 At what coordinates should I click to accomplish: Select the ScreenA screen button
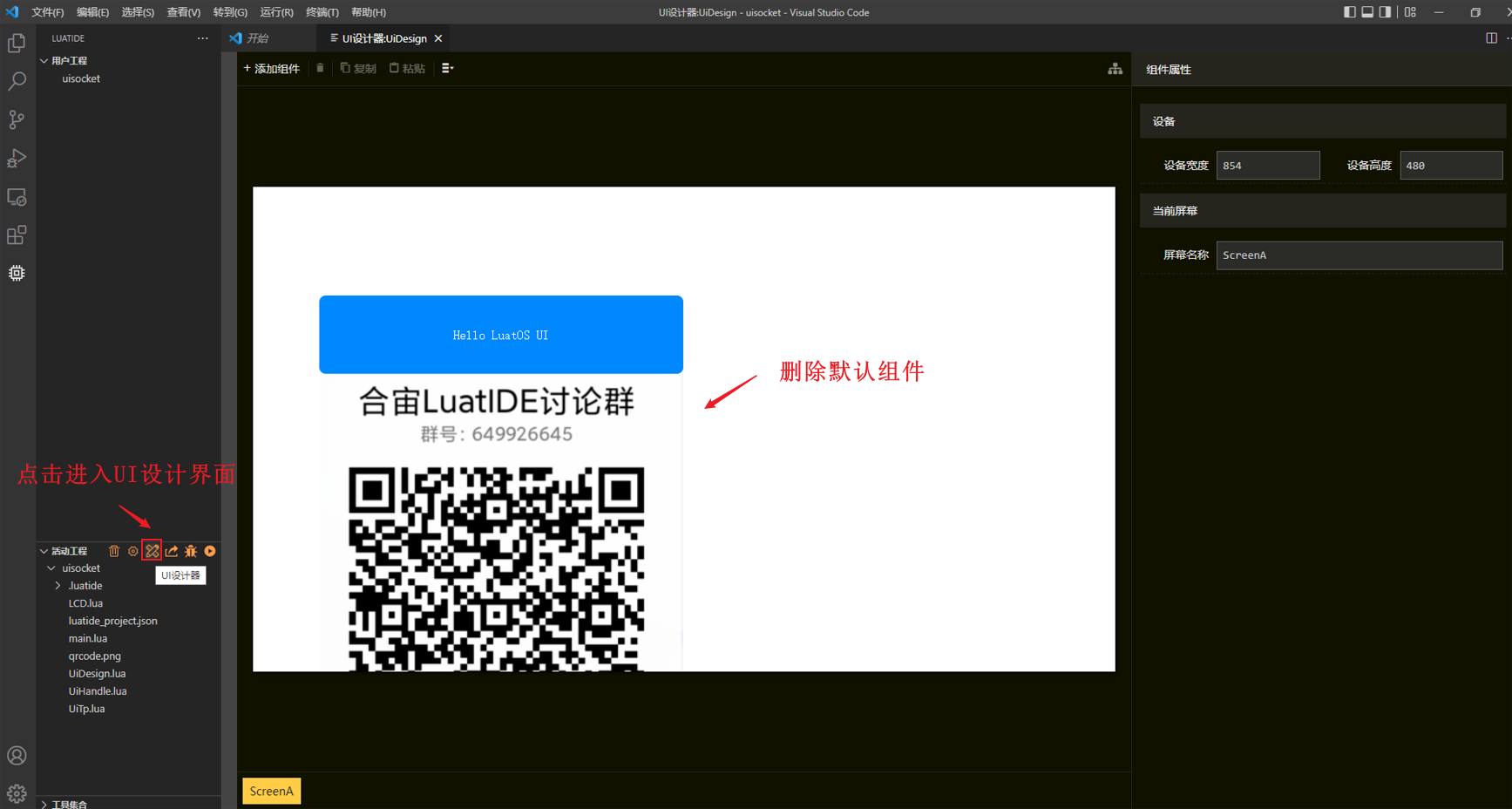click(x=271, y=791)
